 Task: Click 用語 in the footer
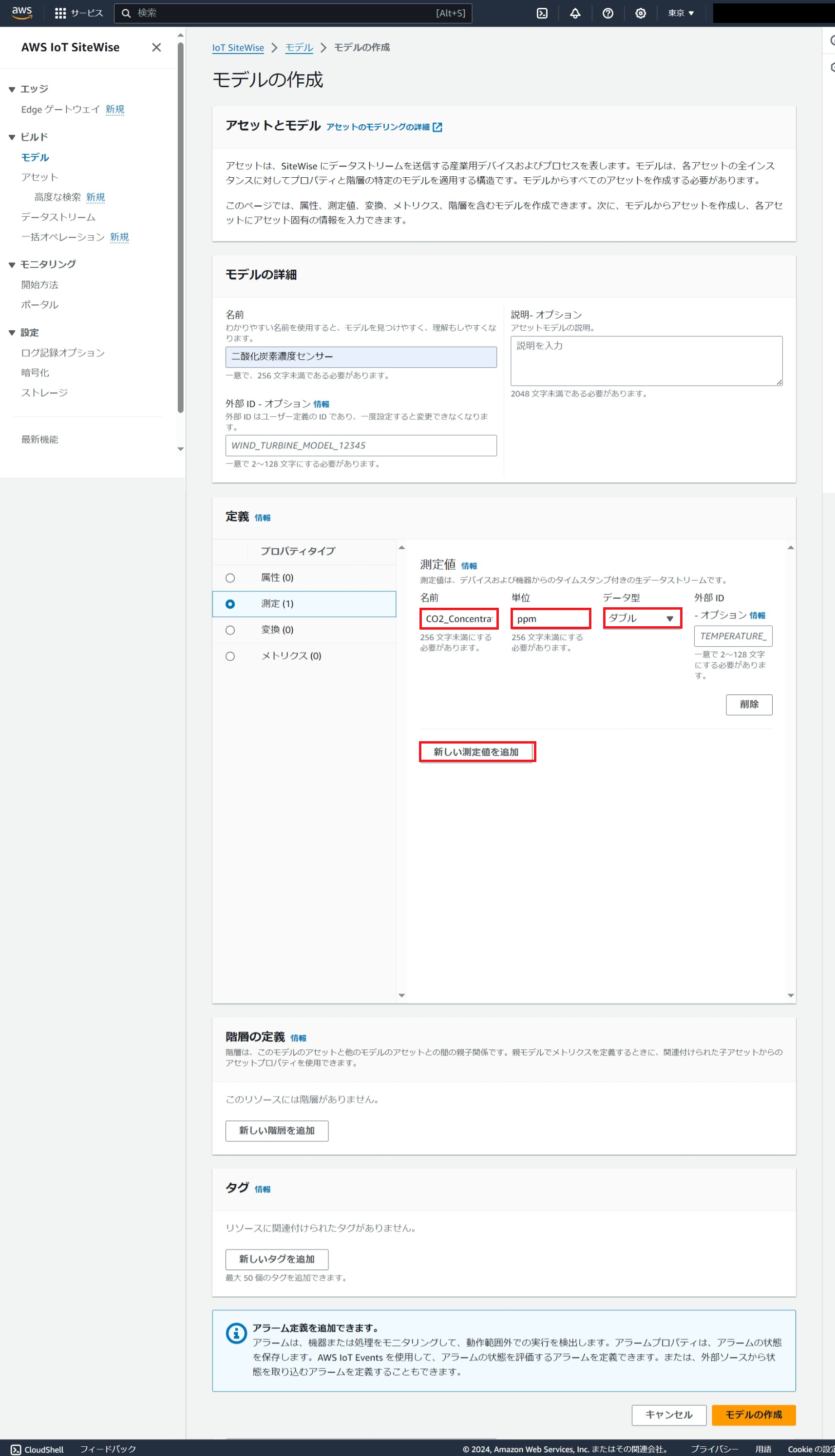(763, 1449)
